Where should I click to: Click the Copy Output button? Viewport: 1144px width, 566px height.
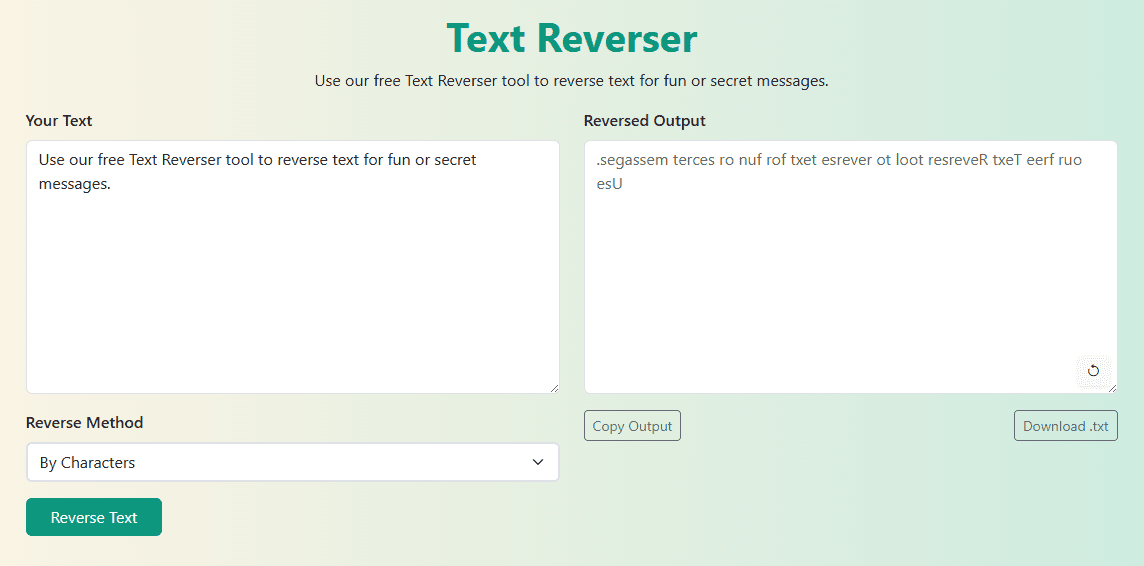point(632,426)
